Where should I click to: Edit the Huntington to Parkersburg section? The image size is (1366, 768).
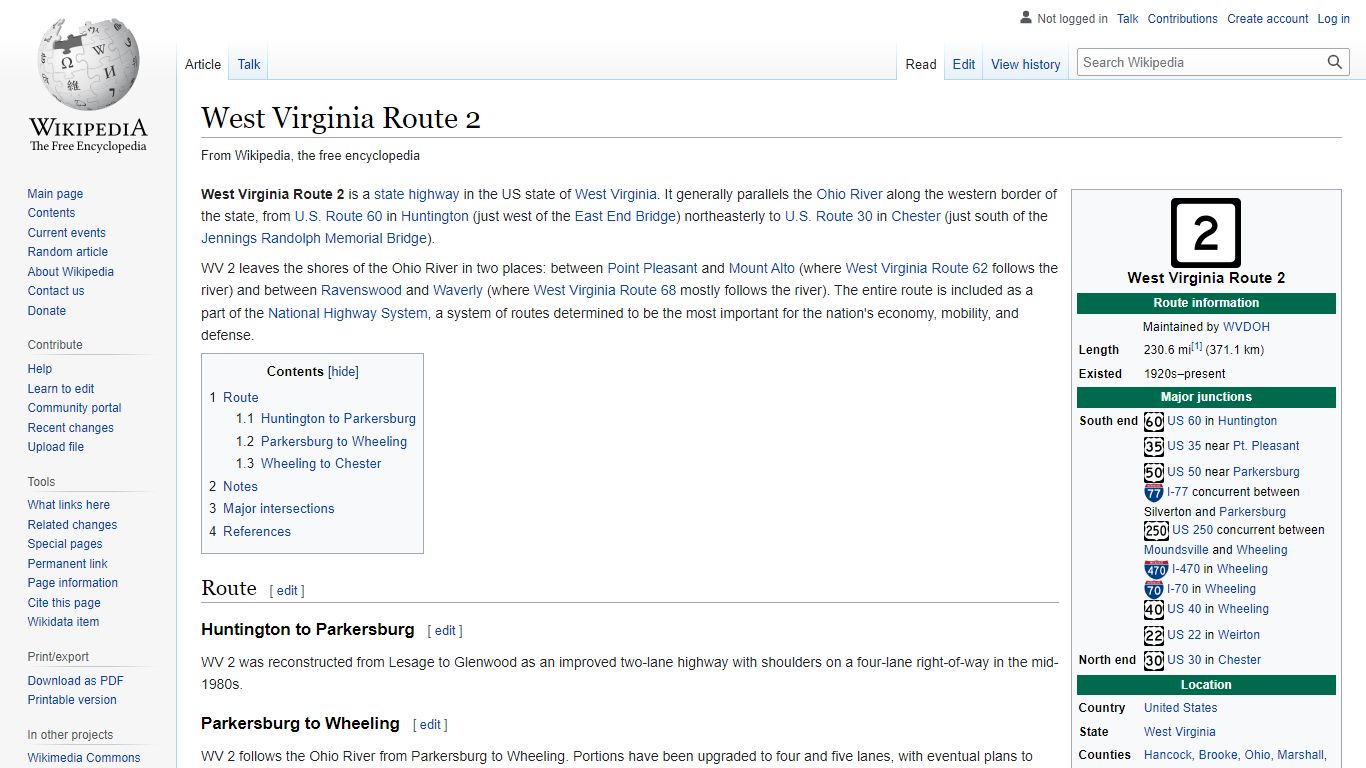[445, 631]
